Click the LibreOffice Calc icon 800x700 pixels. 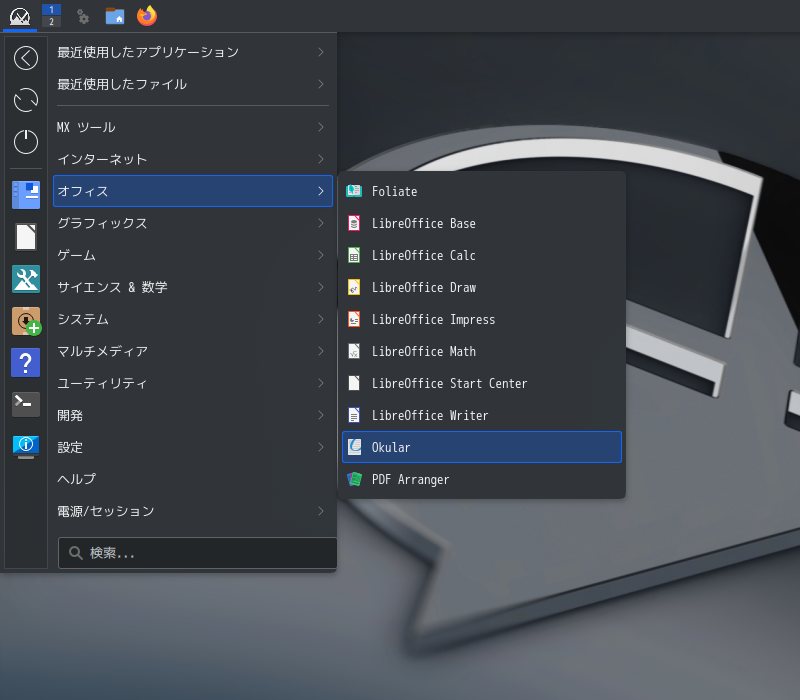coord(354,255)
